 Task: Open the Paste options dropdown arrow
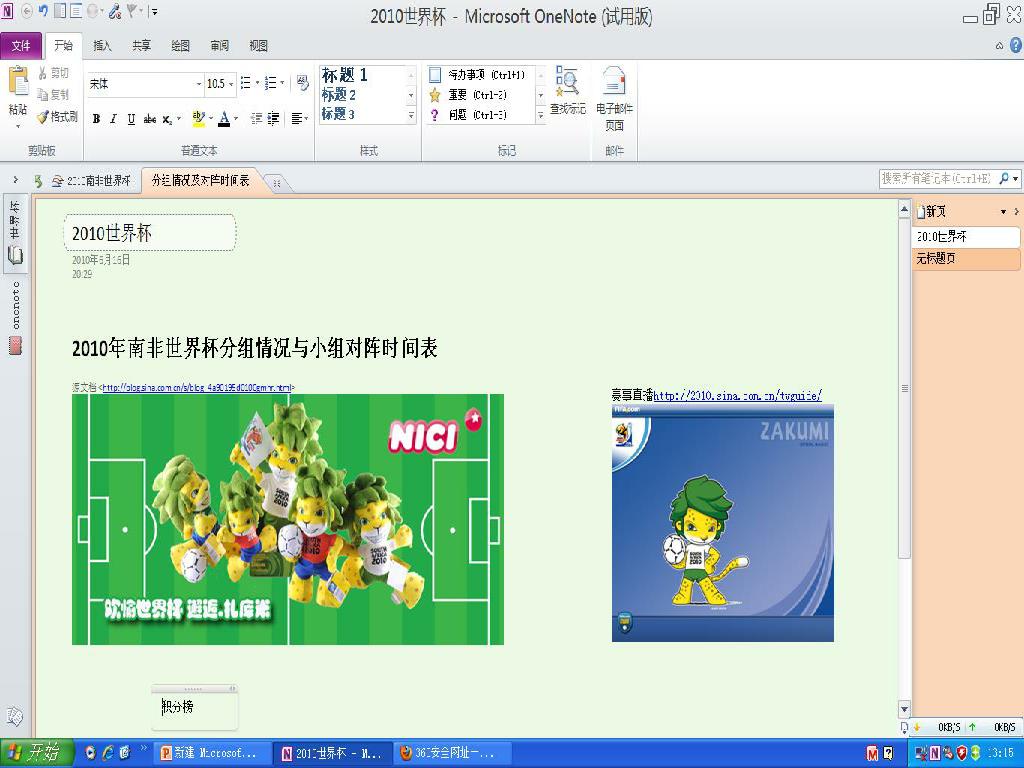click(18, 125)
